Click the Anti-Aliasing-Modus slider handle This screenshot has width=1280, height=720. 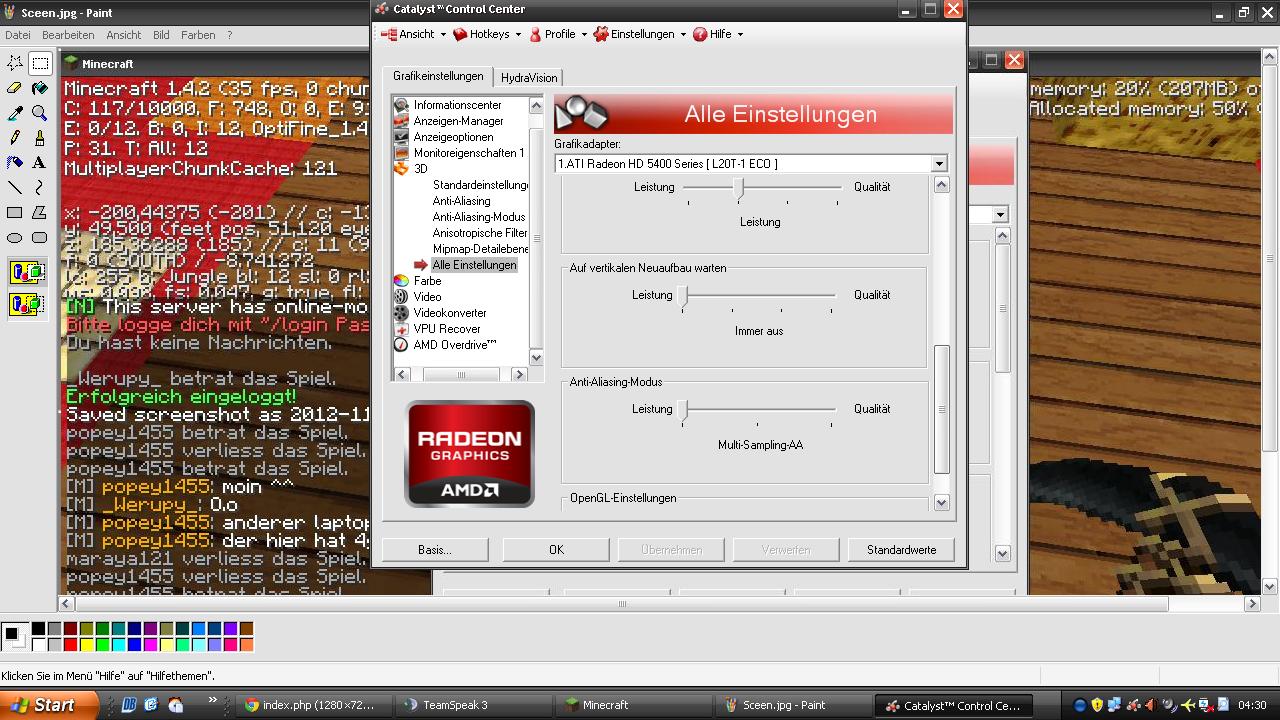pos(684,410)
